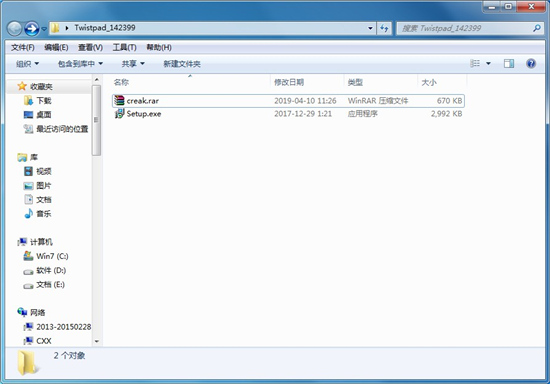Select the 下载 folder

tap(44, 101)
